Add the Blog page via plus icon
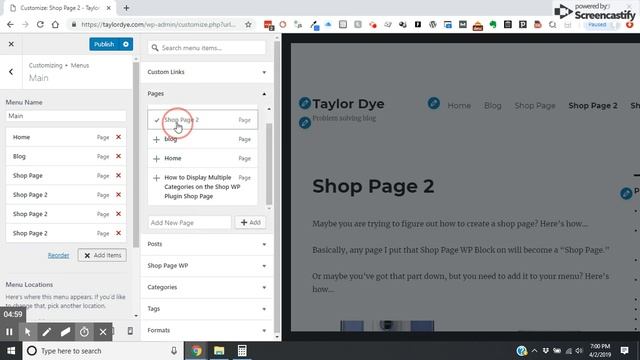 [x=156, y=140]
